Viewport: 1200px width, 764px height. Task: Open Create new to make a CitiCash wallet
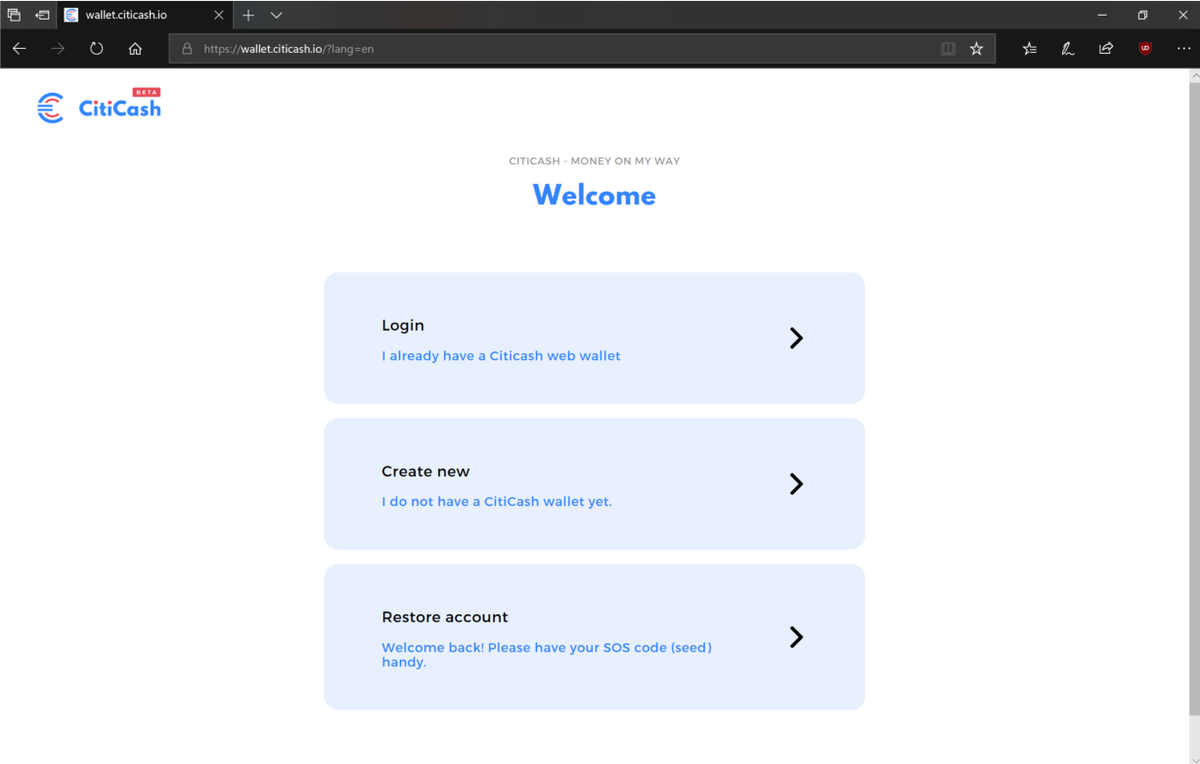(594, 484)
